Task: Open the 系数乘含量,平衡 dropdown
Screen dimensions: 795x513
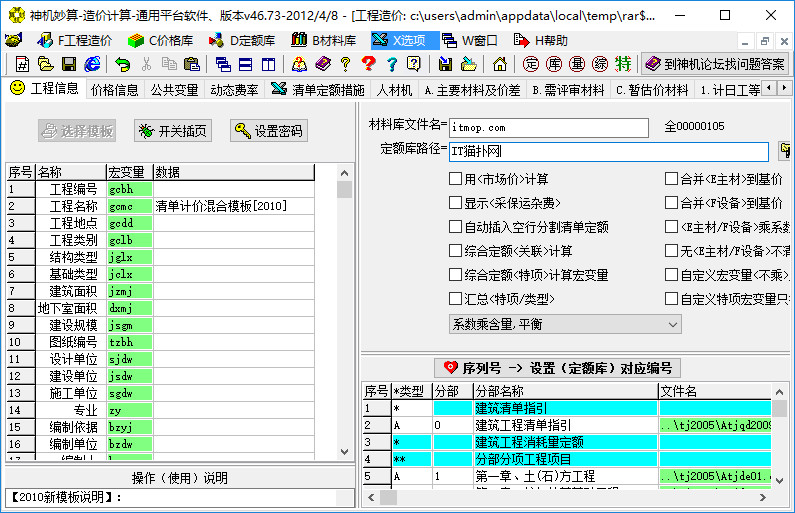Action: coord(565,324)
